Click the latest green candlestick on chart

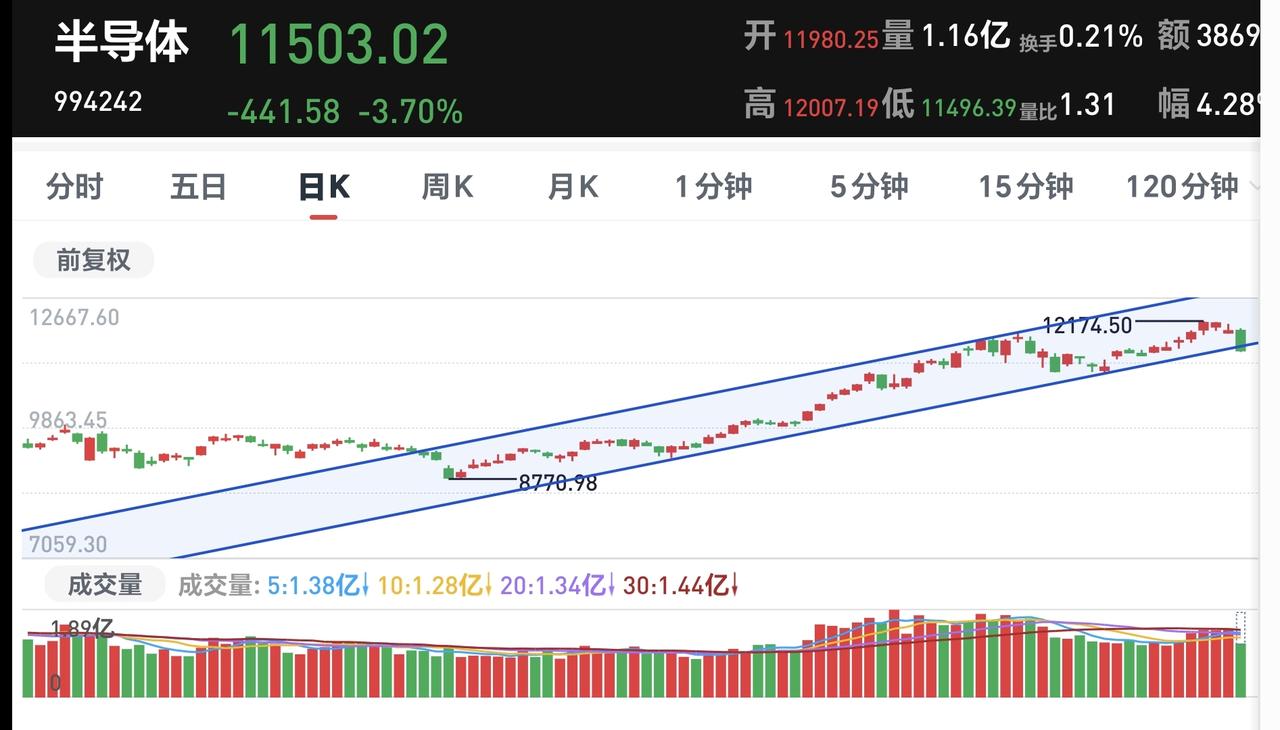[x=1241, y=340]
